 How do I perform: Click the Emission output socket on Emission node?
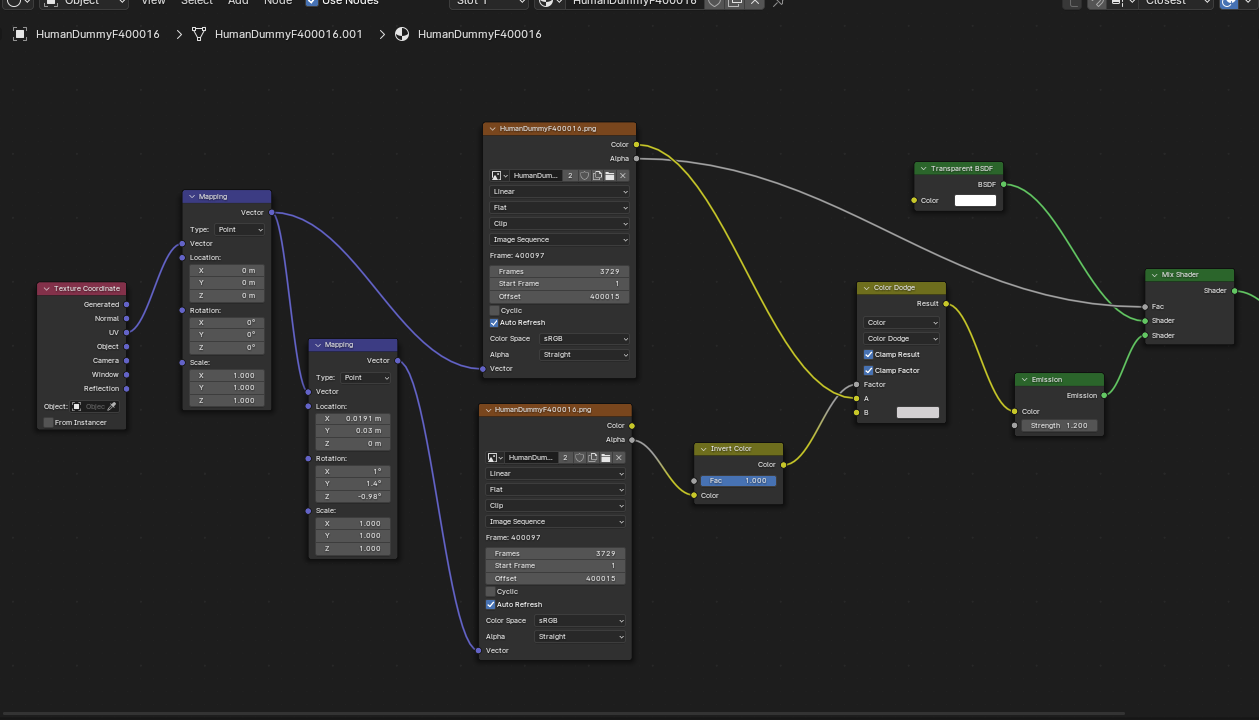(x=1104, y=395)
